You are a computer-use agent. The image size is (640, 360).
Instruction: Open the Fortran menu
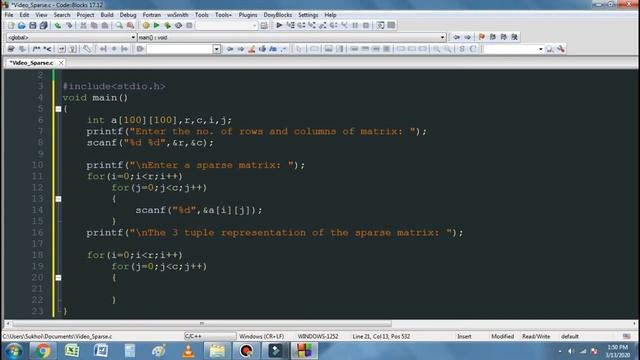point(151,15)
